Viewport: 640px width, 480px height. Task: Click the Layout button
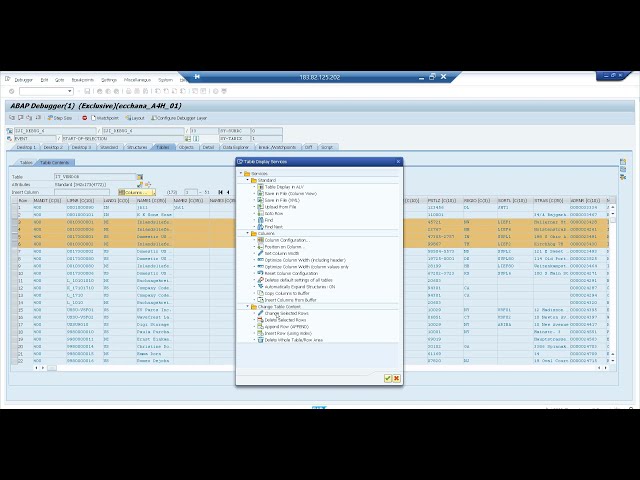(135, 118)
